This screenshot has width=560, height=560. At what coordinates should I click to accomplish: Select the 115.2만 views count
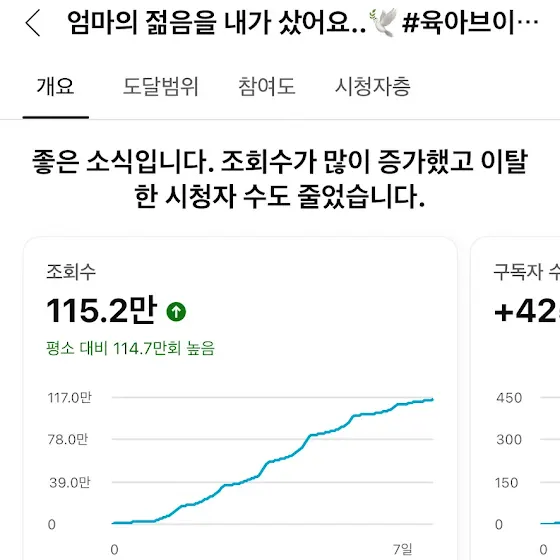point(101,310)
